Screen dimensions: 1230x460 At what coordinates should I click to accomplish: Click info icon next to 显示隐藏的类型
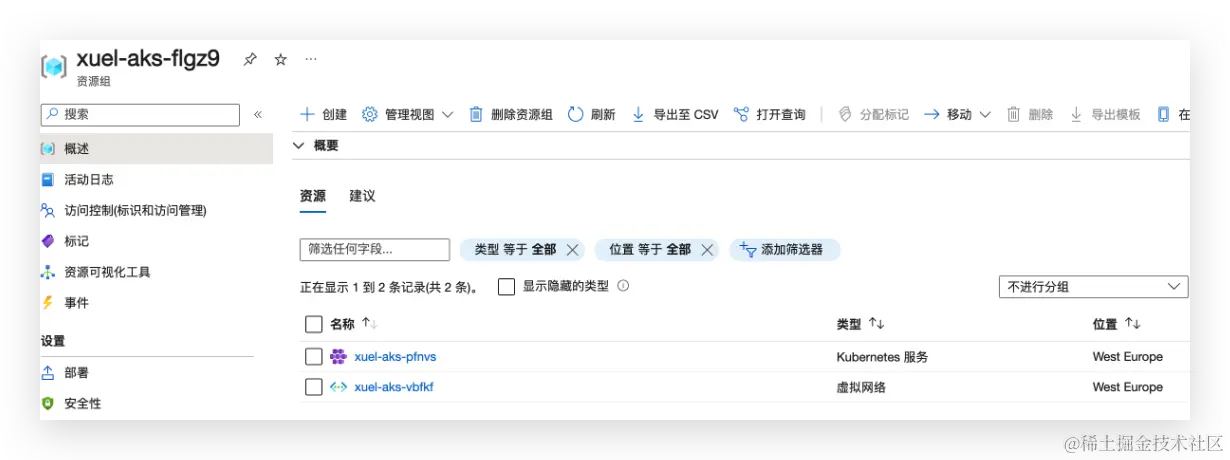(x=623, y=286)
